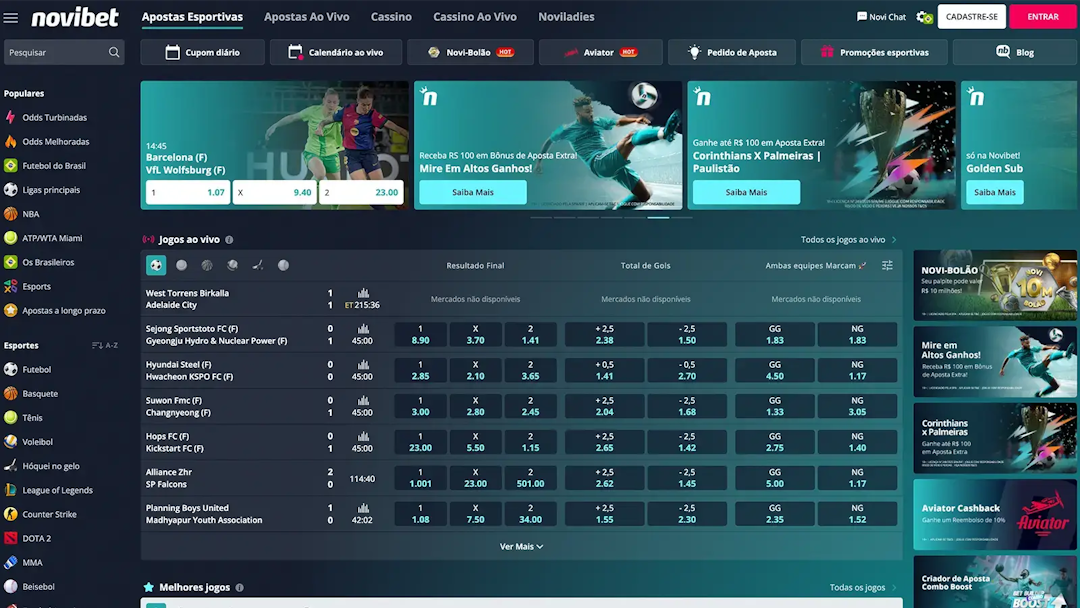Click the DOTA 2 sidebar icon
Viewport: 1080px width, 608px height.
(10, 538)
